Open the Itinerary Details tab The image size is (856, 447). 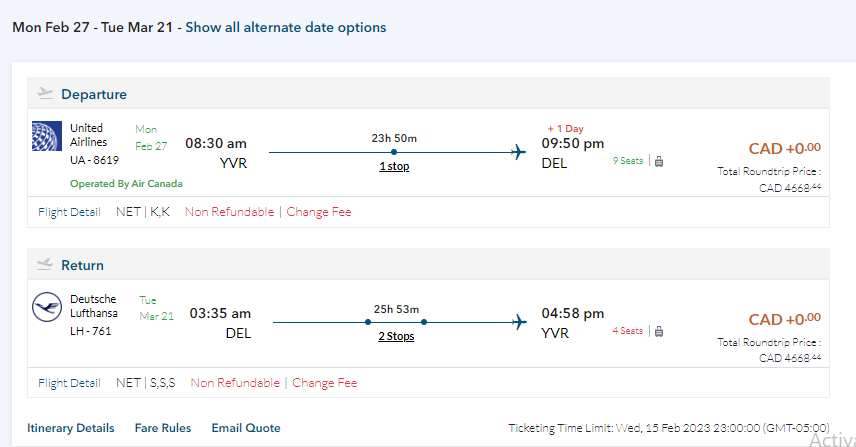pos(71,428)
